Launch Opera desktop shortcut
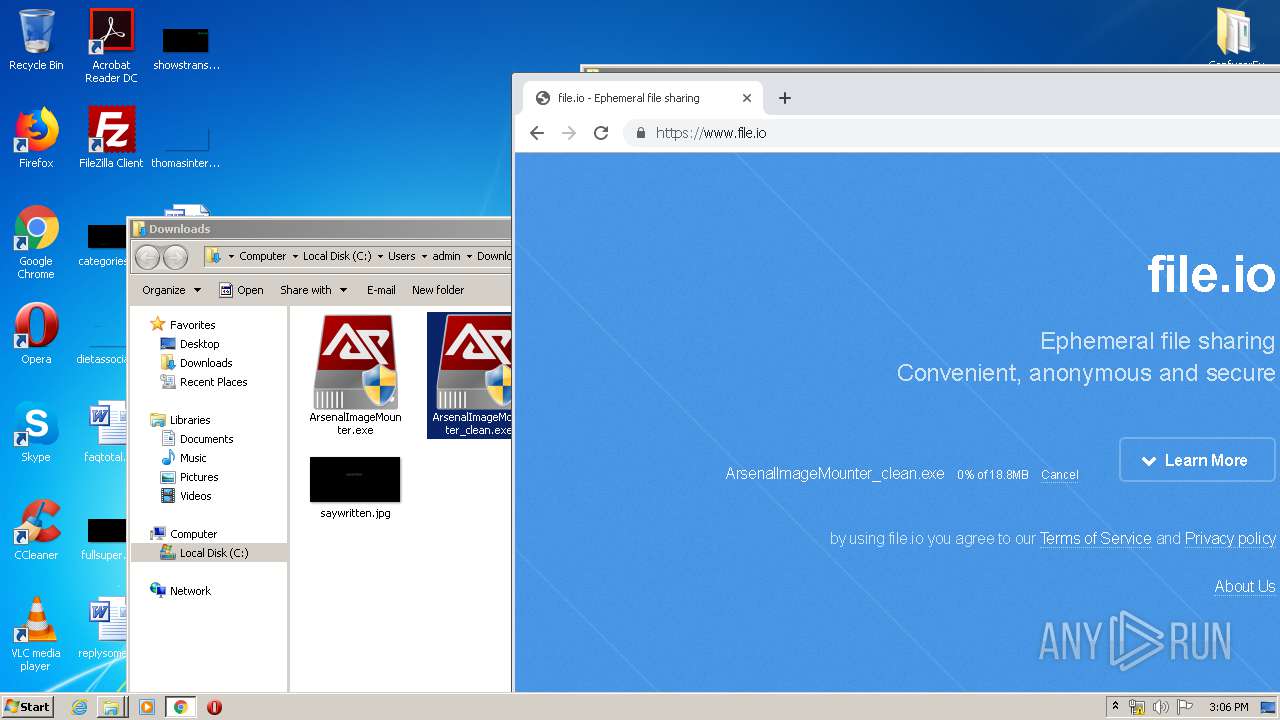 click(36, 334)
